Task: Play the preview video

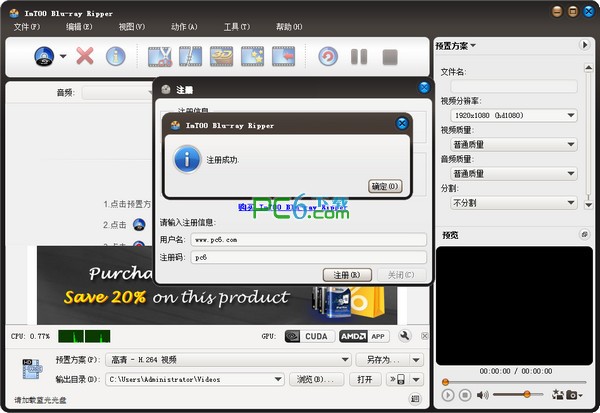Action: click(448, 395)
